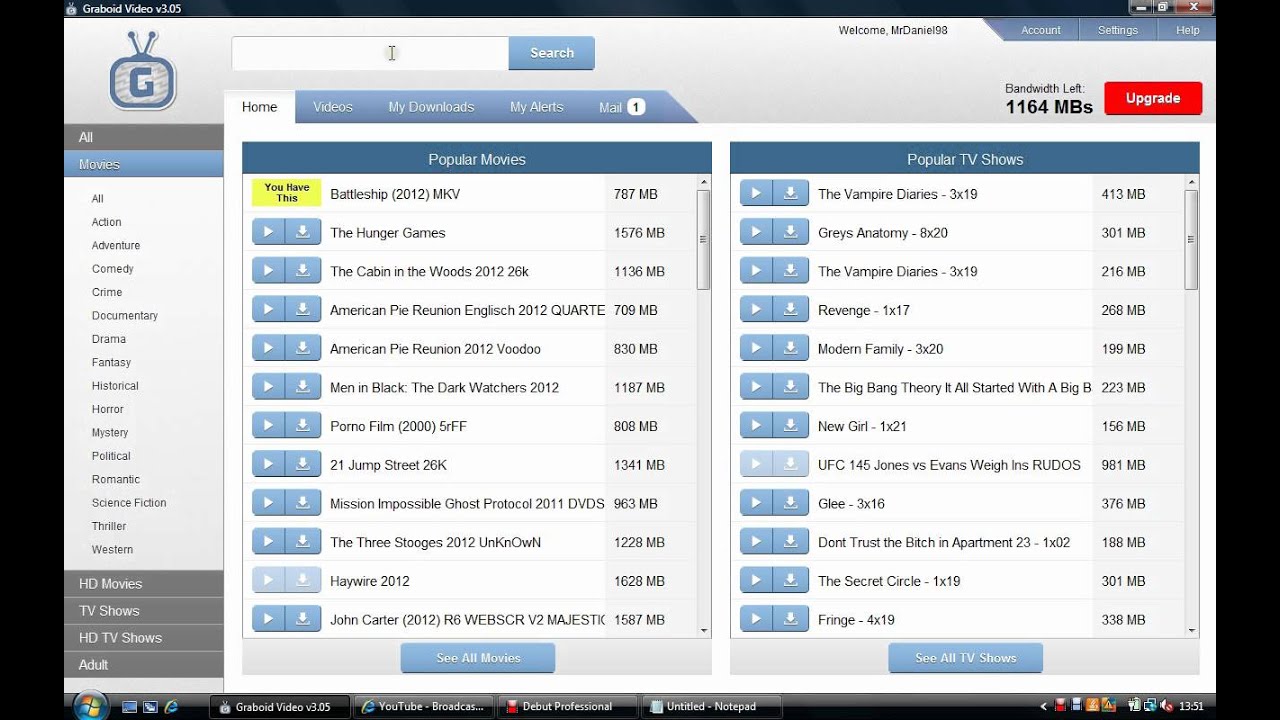Image resolution: width=1280 pixels, height=720 pixels.
Task: Select the Comedy movie genre
Action: click(113, 269)
